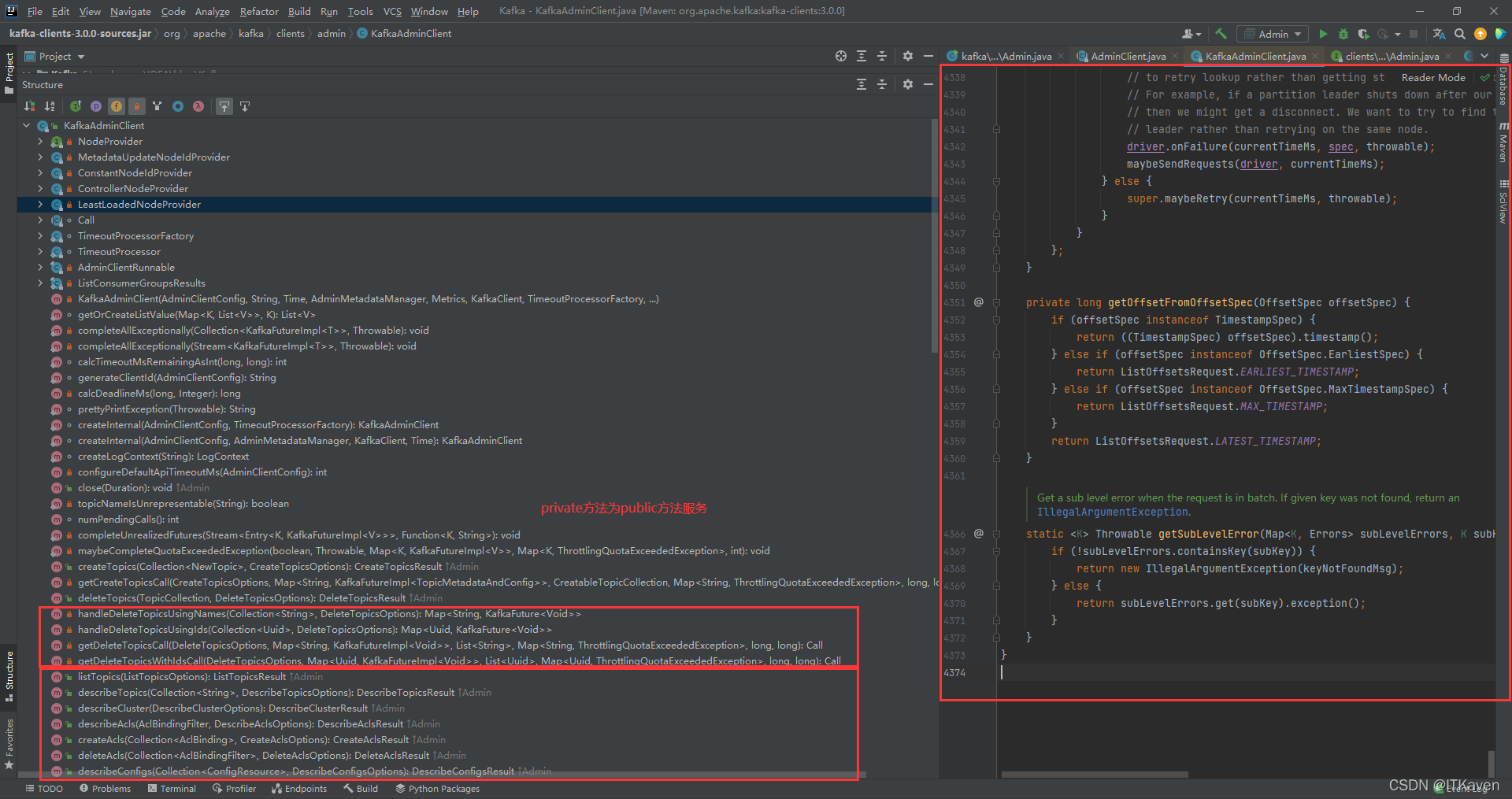Screen dimensions: 1512x799
Task: Click the translate icon in toolbar
Action: [x=1439, y=34]
